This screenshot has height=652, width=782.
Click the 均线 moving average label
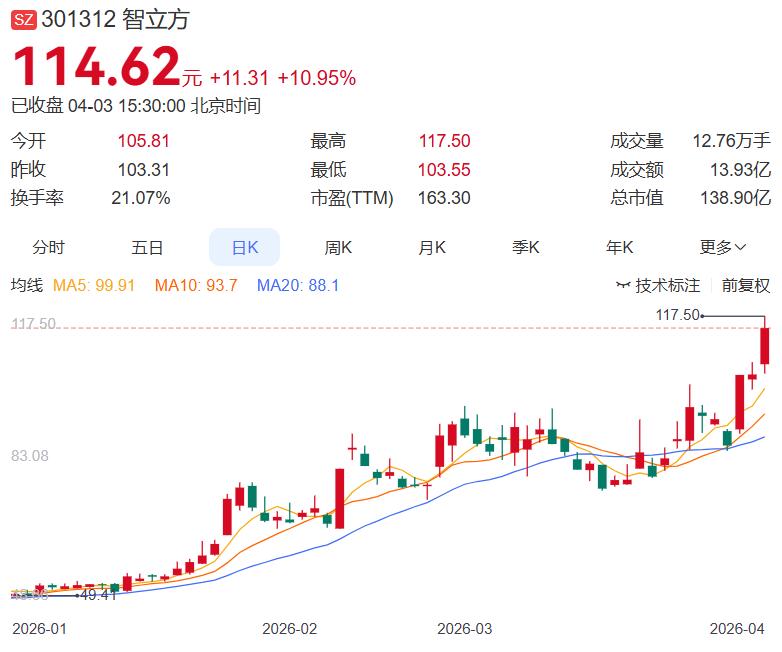(x=27, y=285)
